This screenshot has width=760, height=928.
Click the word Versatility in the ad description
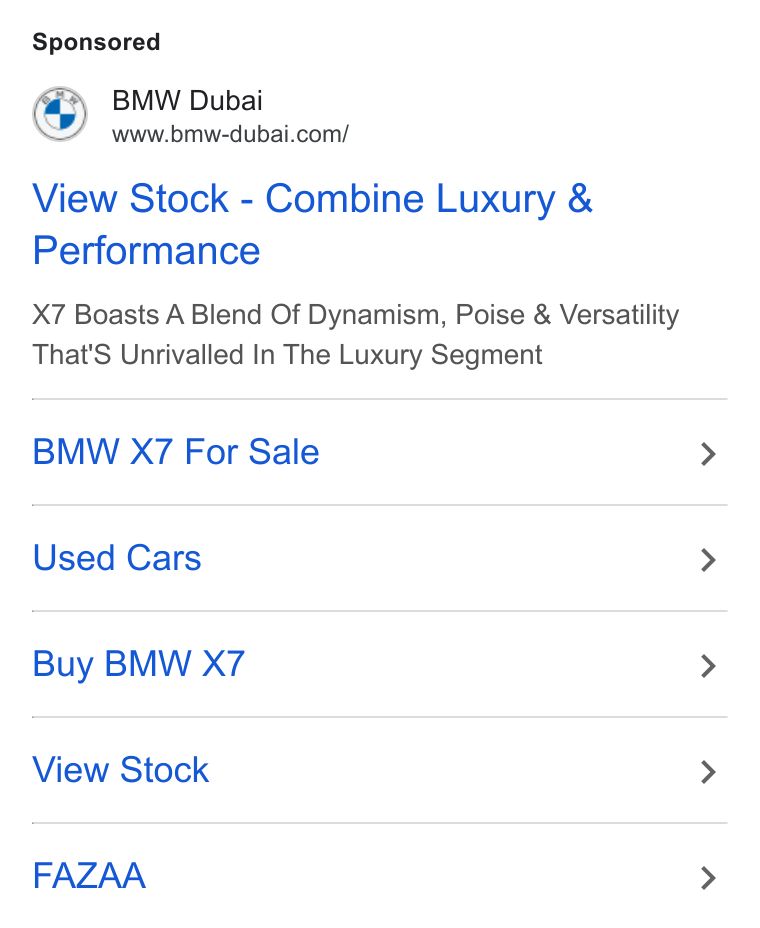click(619, 315)
